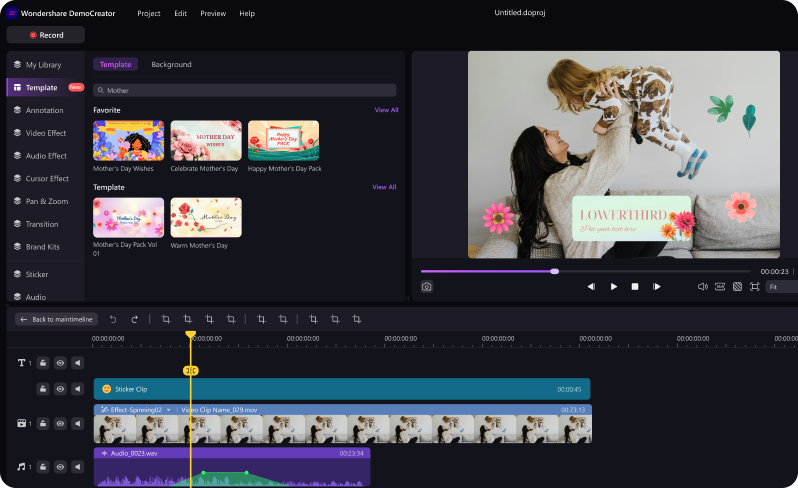Click the volume speaker icon in preview

tap(702, 287)
